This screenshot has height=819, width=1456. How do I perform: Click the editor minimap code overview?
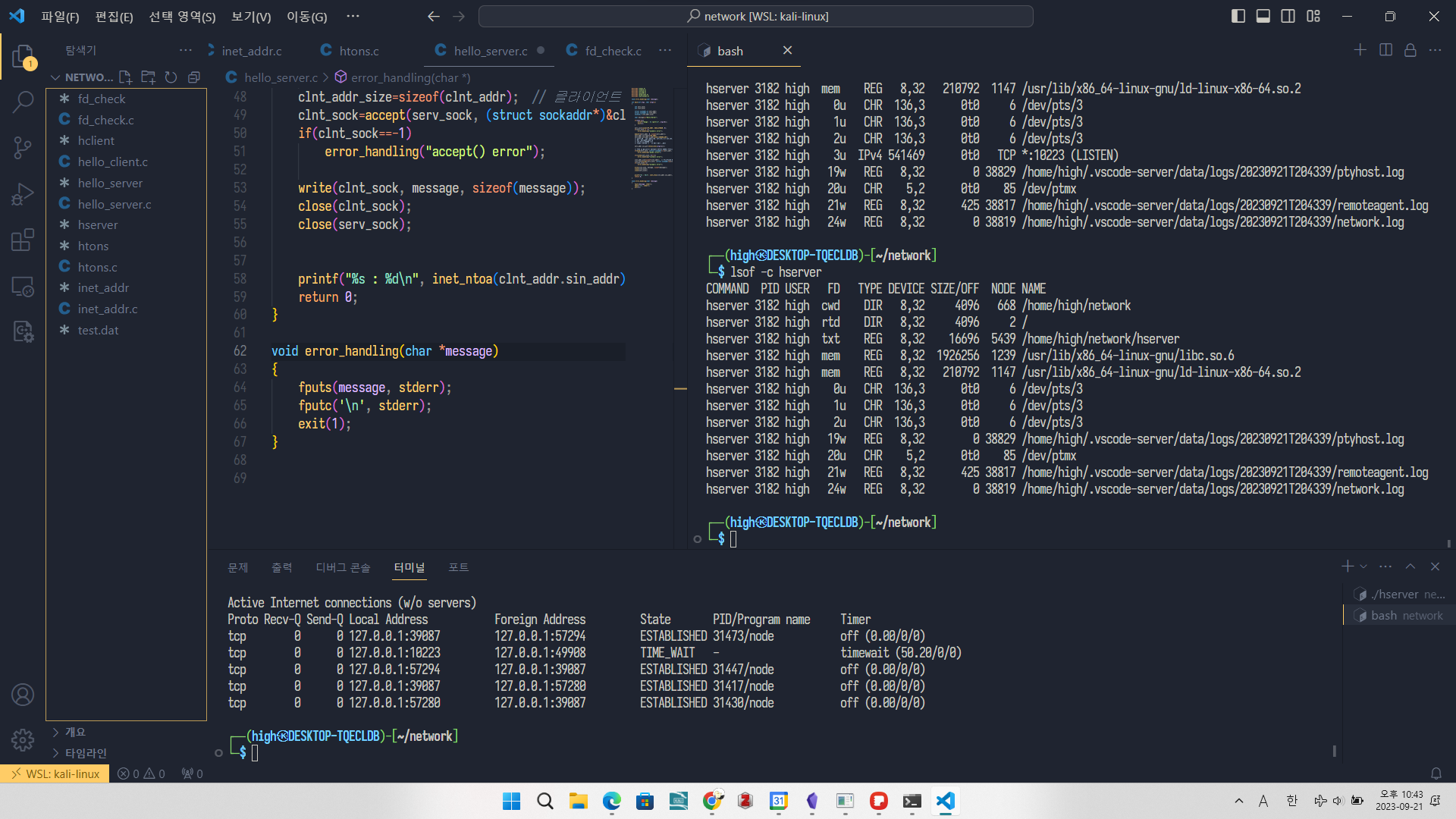point(651,136)
